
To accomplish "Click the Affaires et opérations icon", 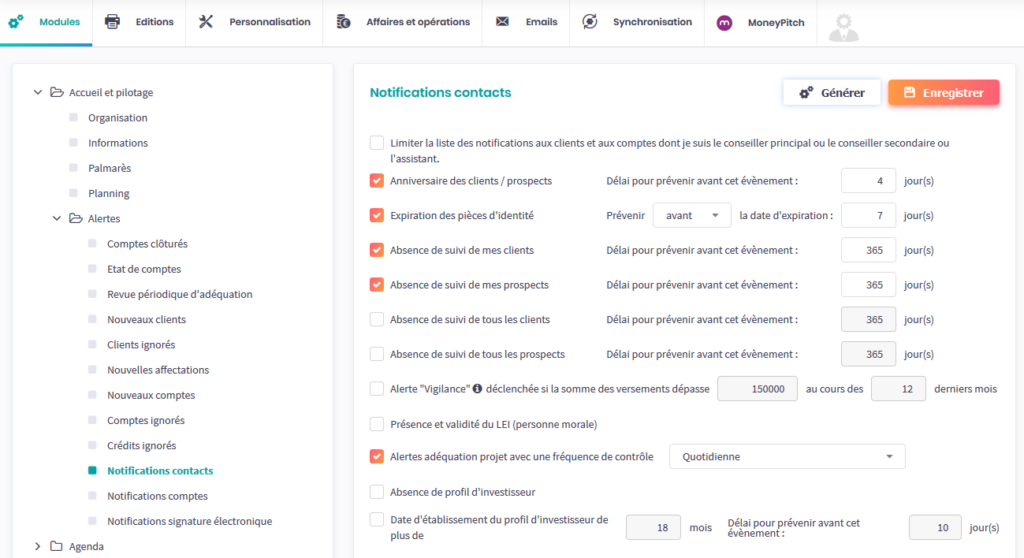I will (343, 22).
